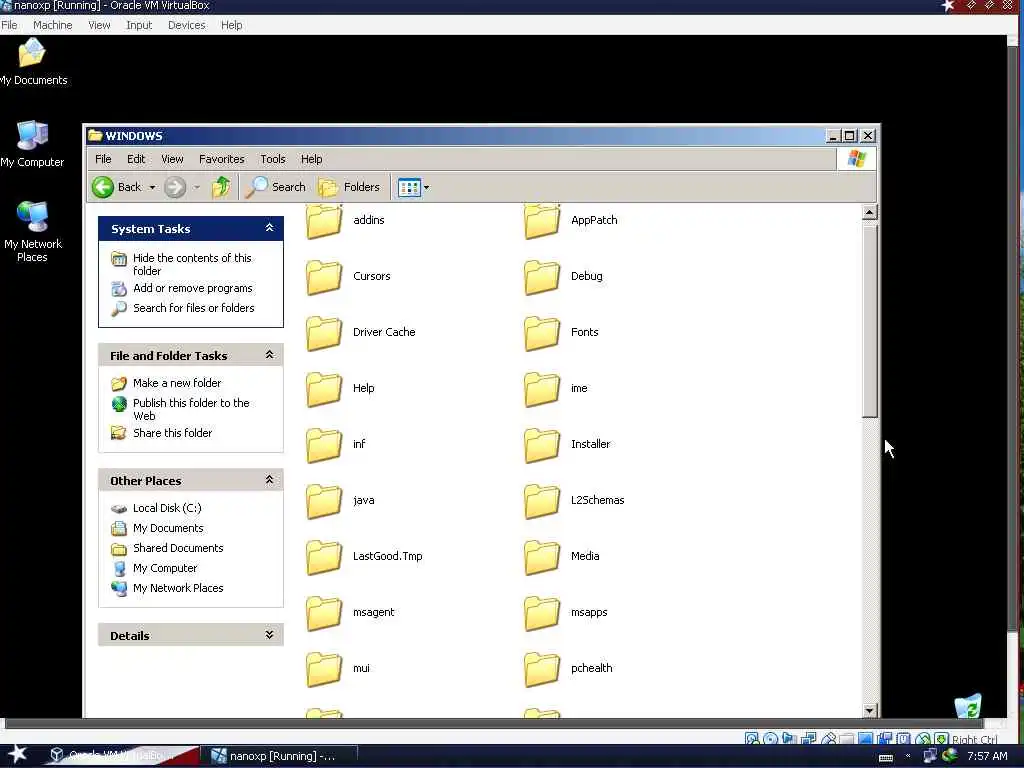Select the pchealth folder icon

pos(542,669)
